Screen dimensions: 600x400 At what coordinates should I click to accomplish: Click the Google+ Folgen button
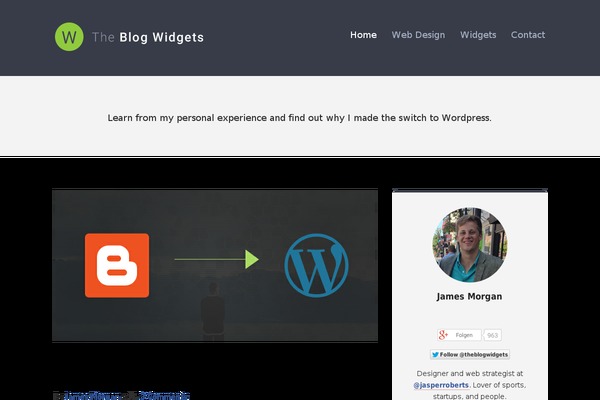[459, 335]
